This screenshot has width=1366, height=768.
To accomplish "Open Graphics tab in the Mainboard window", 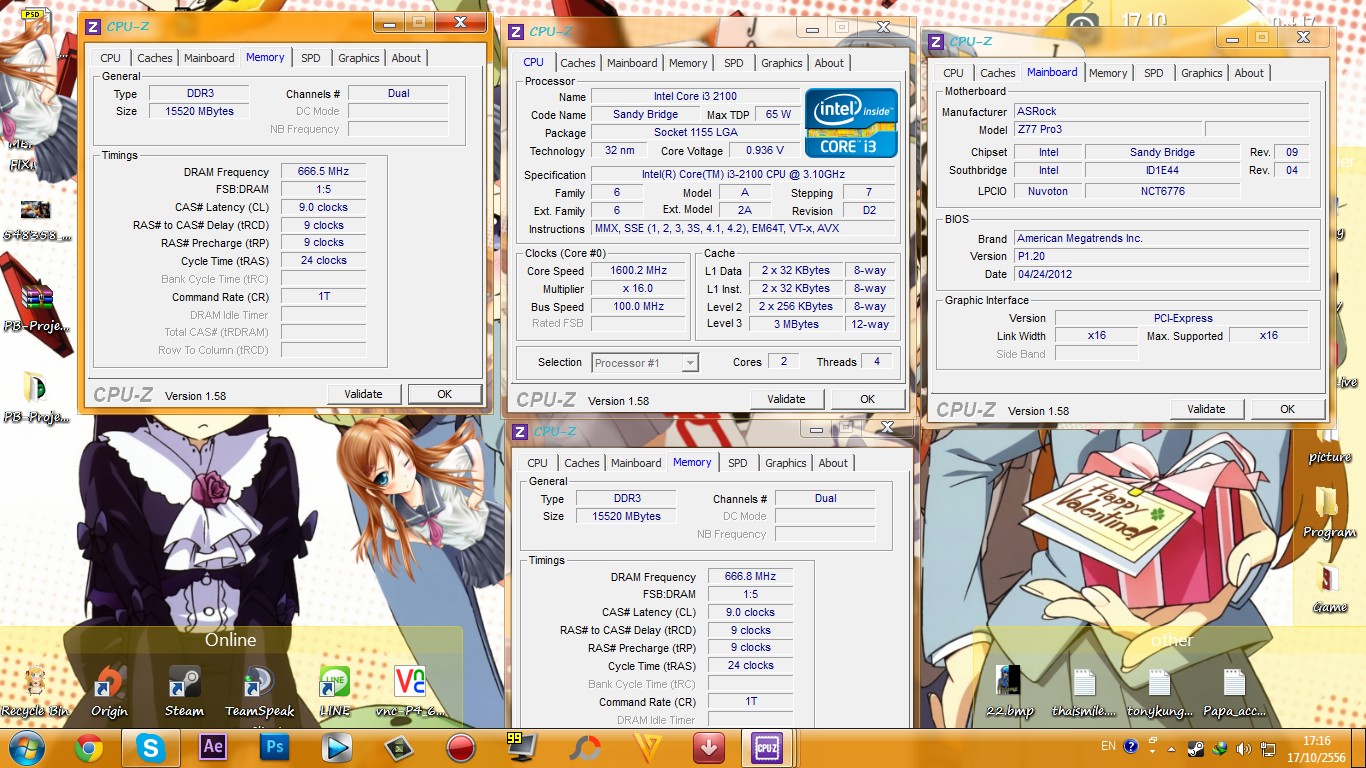I will tap(1202, 73).
